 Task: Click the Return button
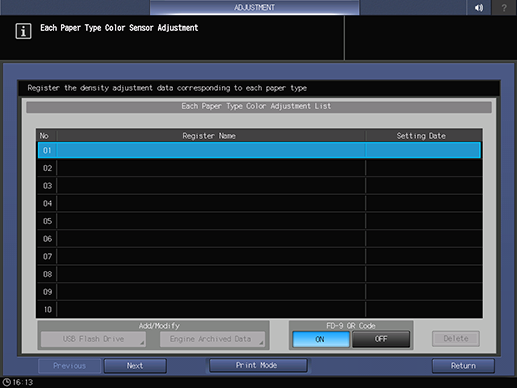[463, 366]
